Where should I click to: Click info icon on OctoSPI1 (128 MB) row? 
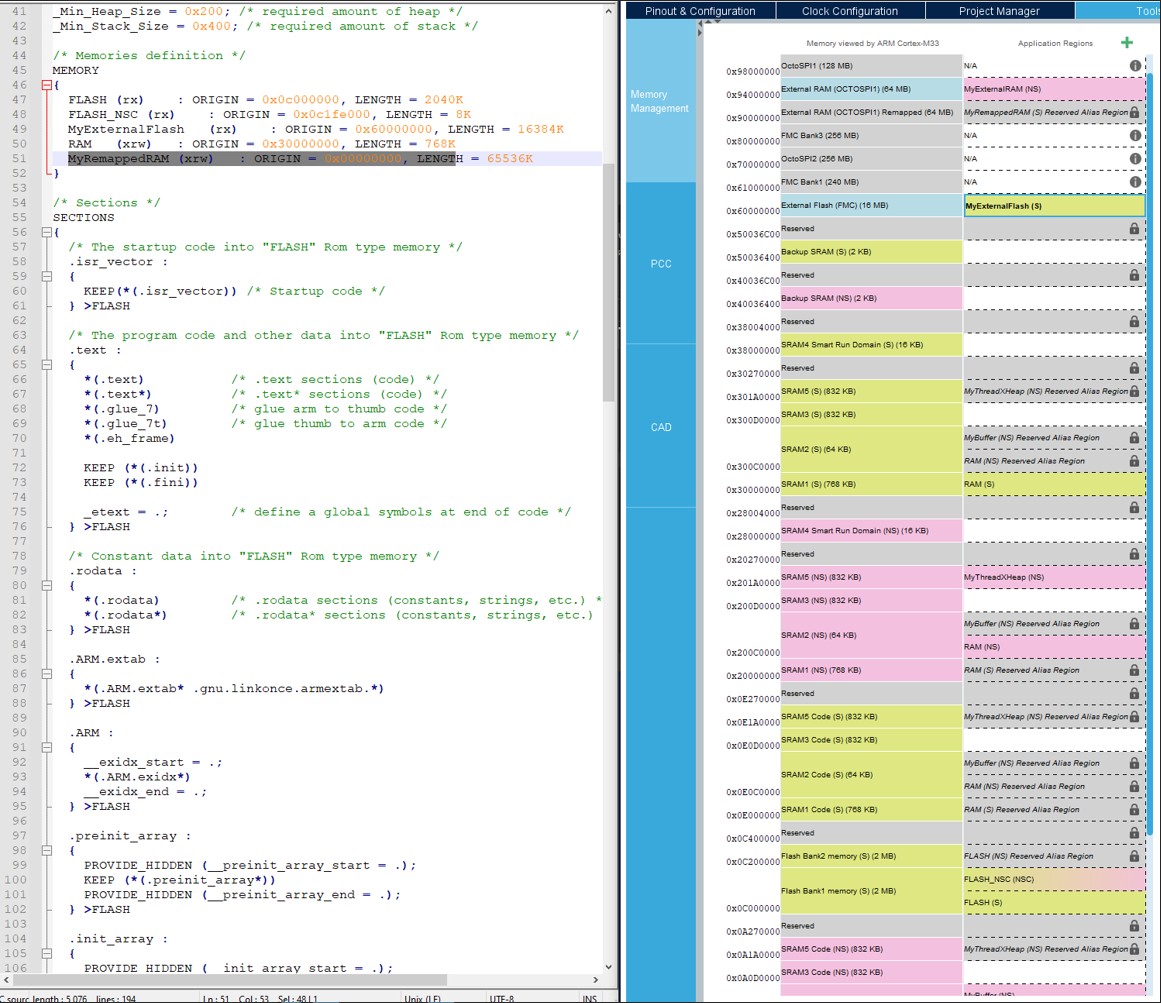click(1135, 66)
